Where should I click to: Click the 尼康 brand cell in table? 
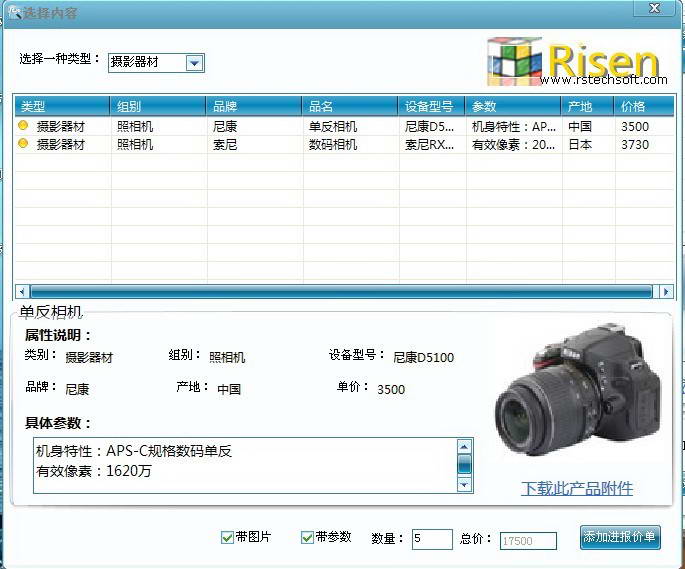[x=225, y=127]
